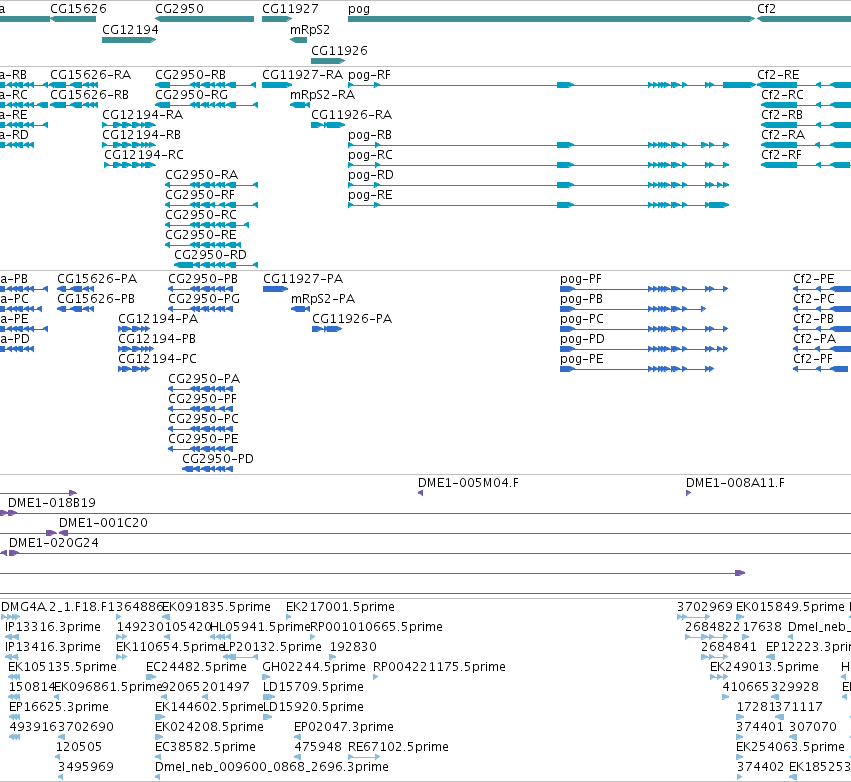Select protein pog-PF
Viewport: 851px width, 782px height.
(644, 289)
